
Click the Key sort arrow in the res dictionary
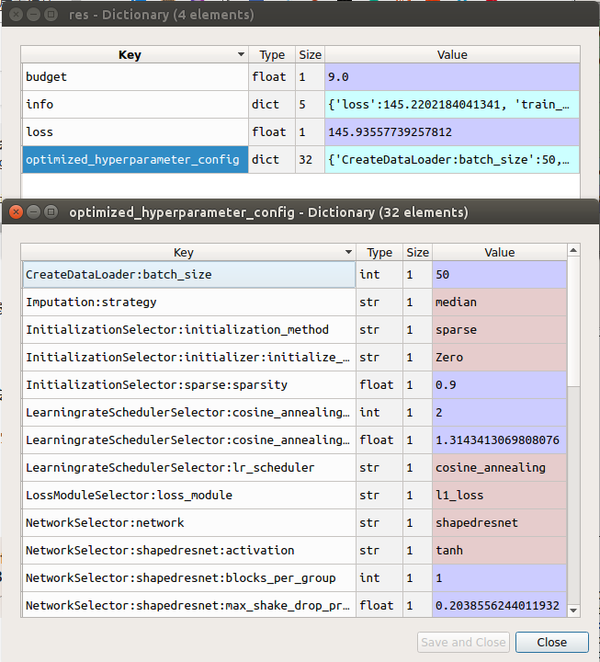tap(241, 55)
